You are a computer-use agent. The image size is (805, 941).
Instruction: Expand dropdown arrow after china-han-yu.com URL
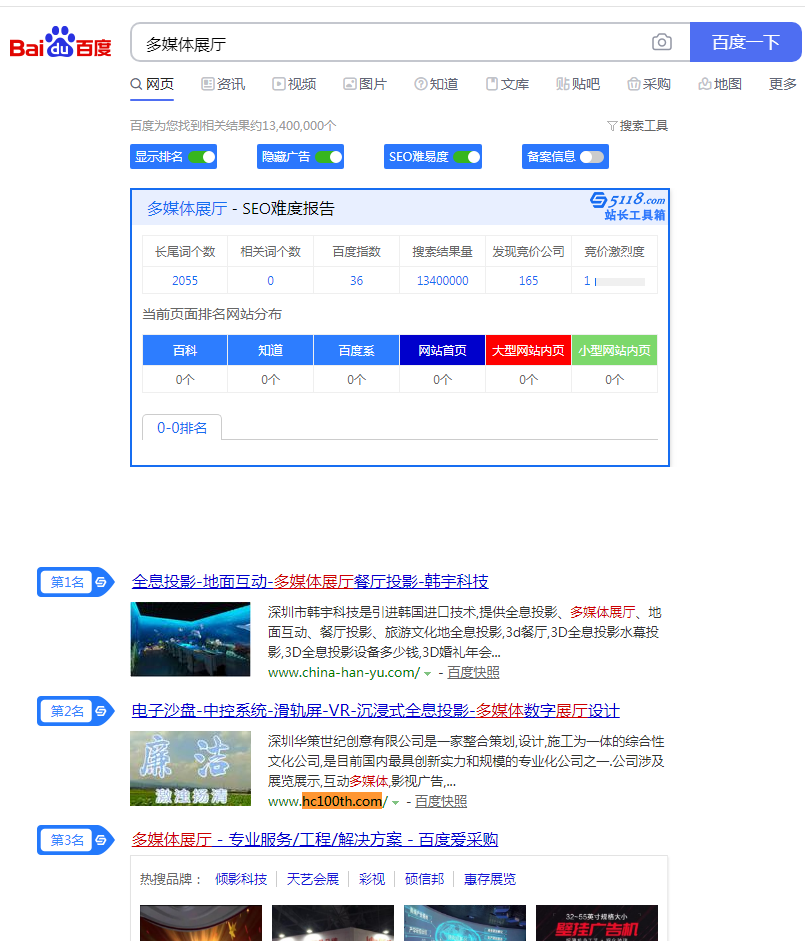point(427,673)
